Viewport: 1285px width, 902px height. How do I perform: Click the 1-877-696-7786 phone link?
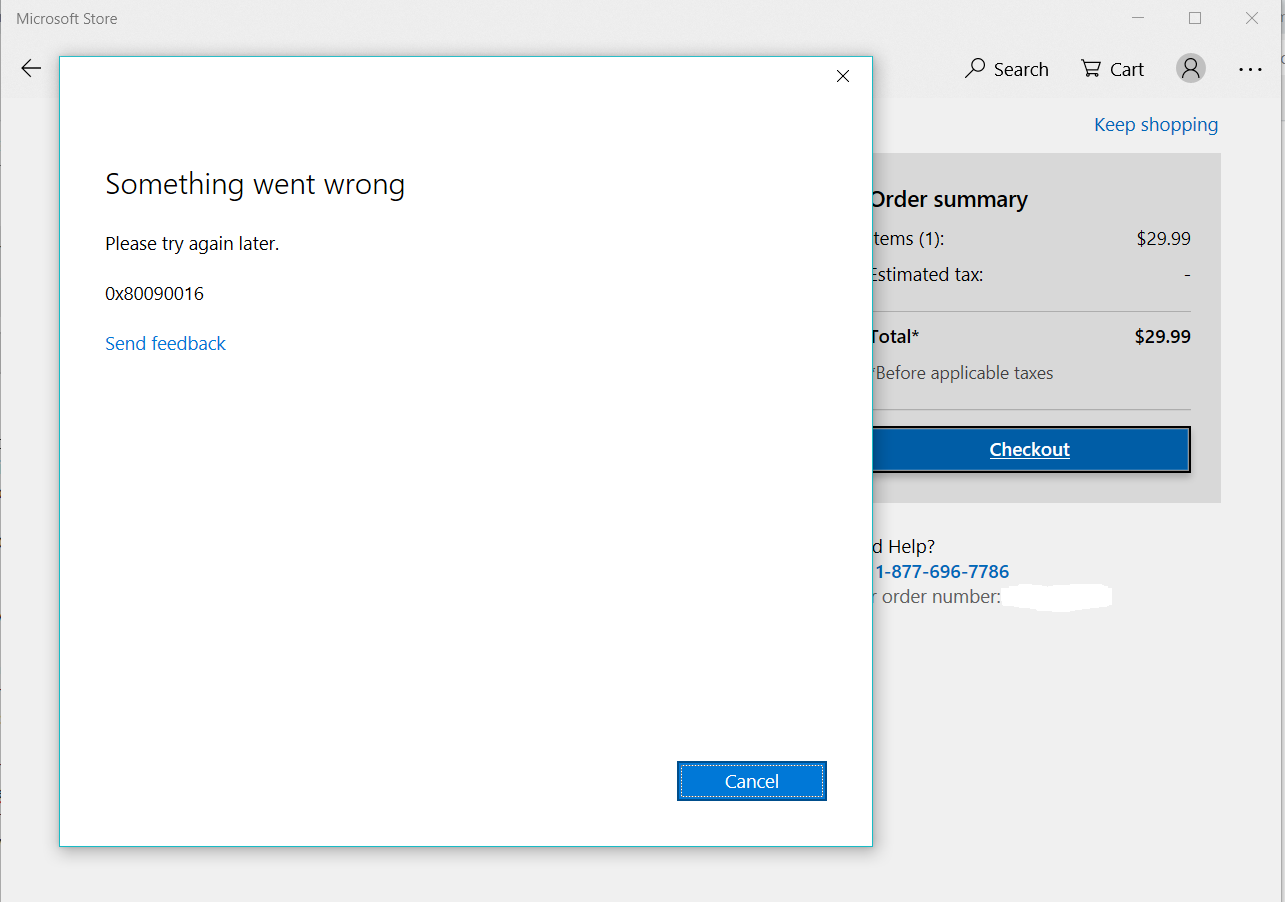point(942,572)
